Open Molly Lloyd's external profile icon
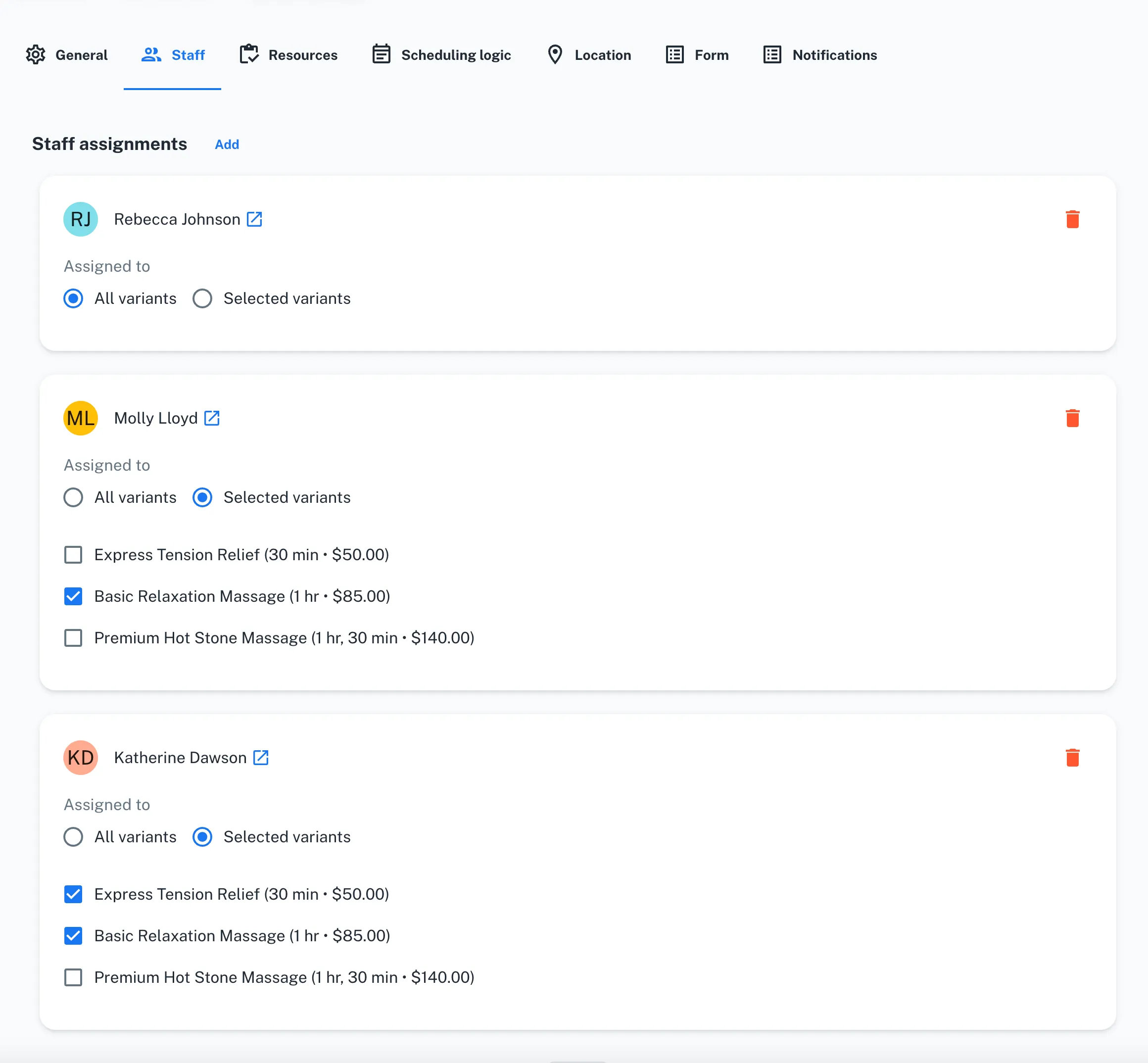The image size is (1148, 1063). click(212, 418)
